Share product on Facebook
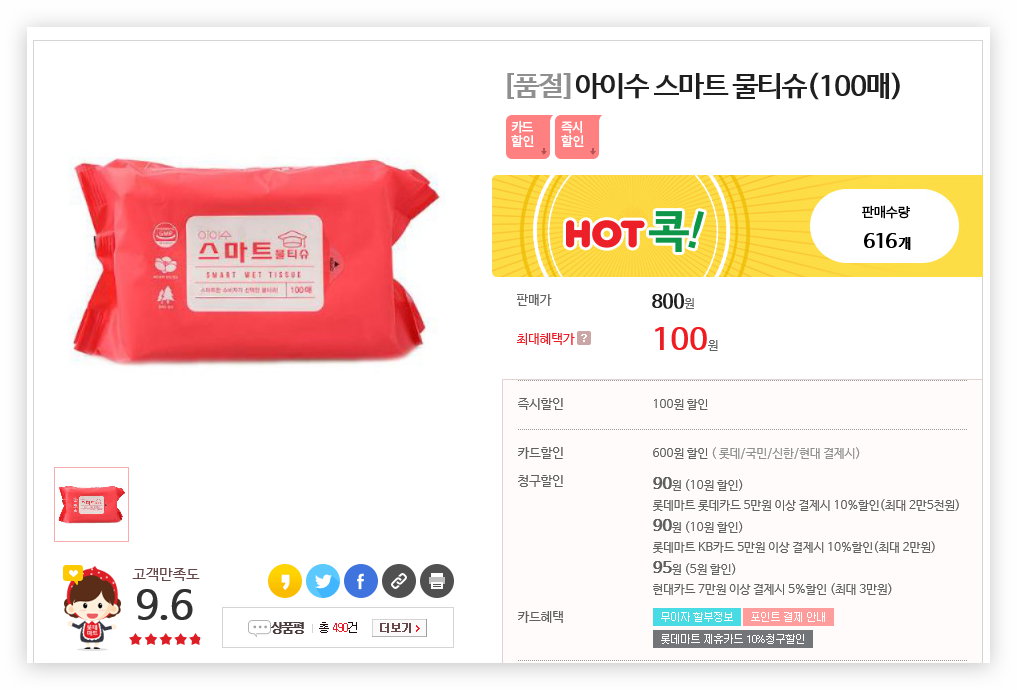 [x=361, y=580]
